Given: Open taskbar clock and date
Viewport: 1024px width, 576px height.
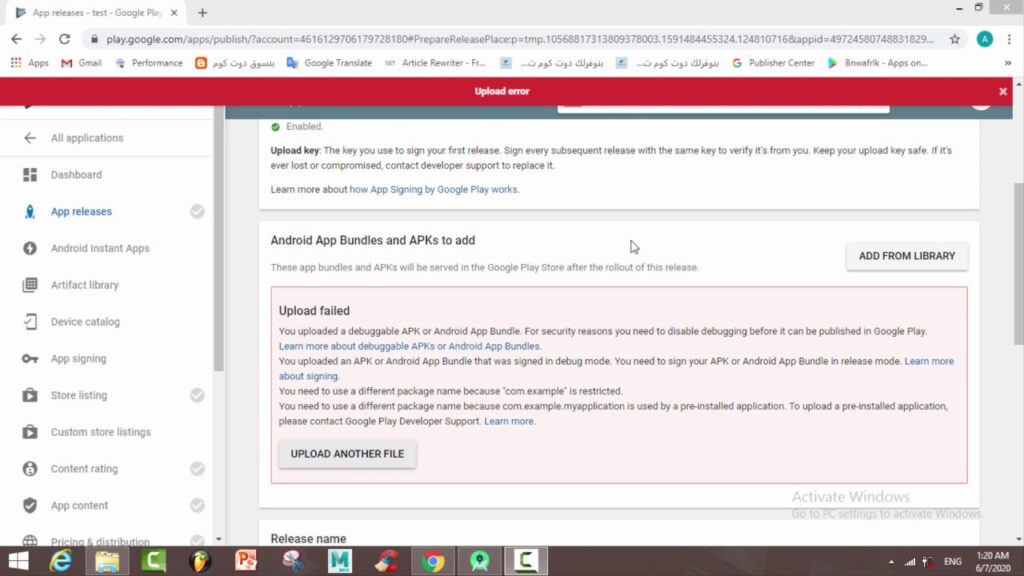Looking at the screenshot, I should pos(993,562).
